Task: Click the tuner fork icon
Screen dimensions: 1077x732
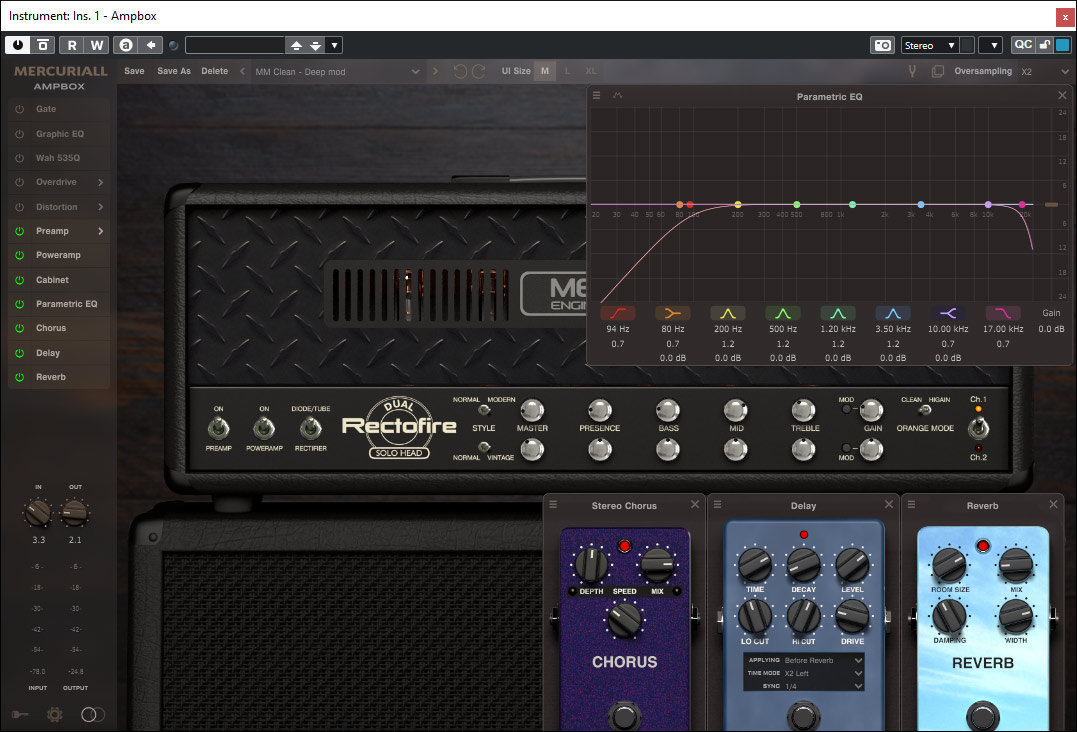Action: point(912,71)
